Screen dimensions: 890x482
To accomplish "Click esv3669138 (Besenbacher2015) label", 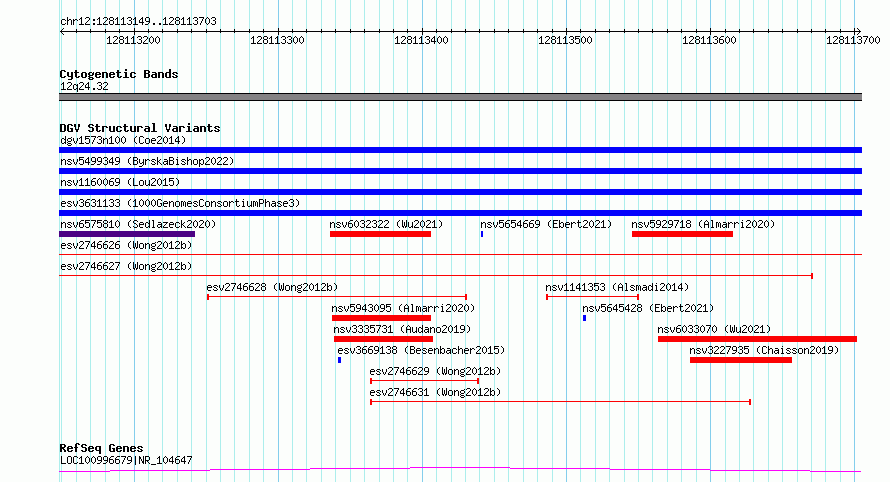I will coord(421,350).
